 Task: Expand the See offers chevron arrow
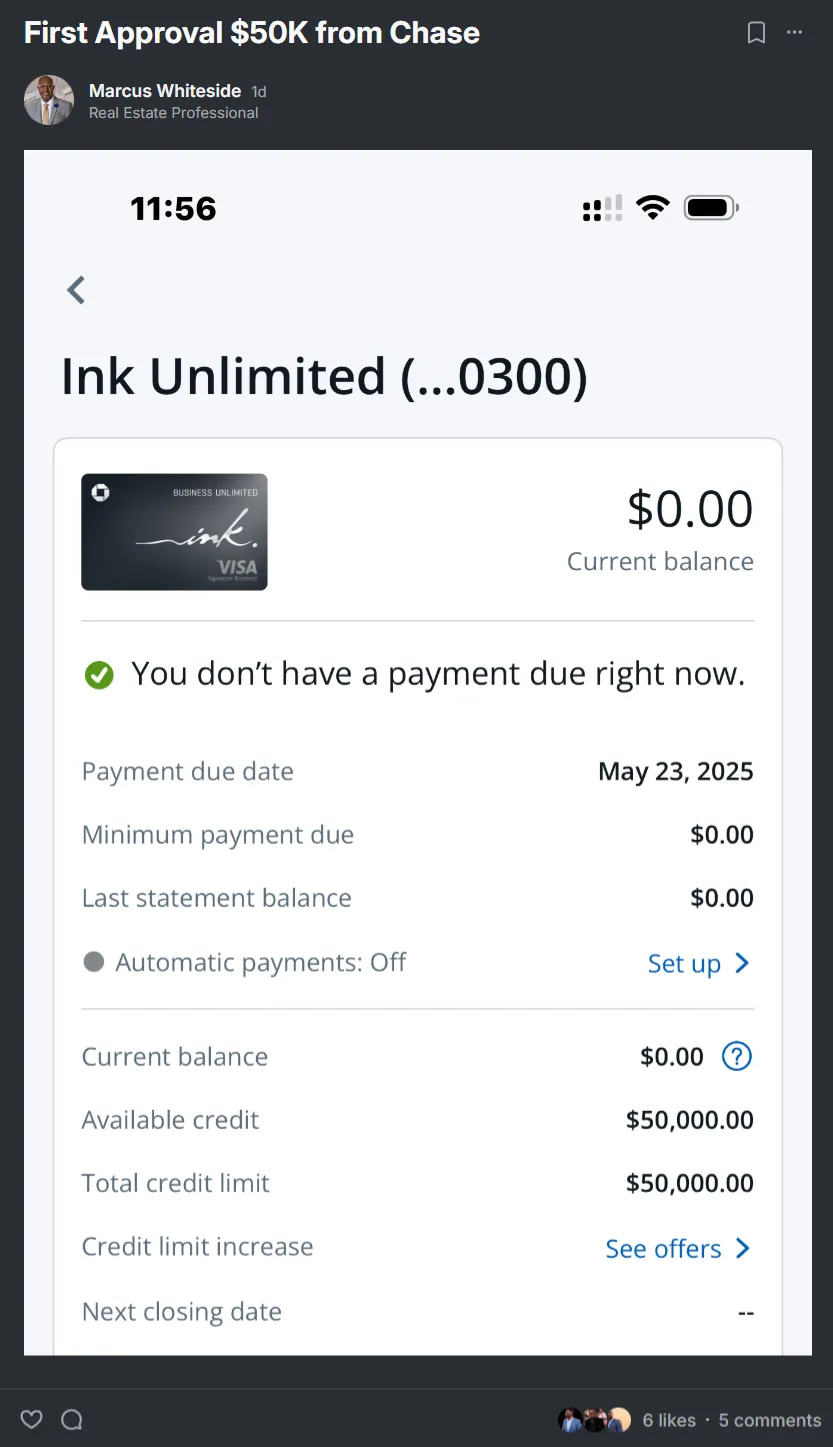point(742,1248)
